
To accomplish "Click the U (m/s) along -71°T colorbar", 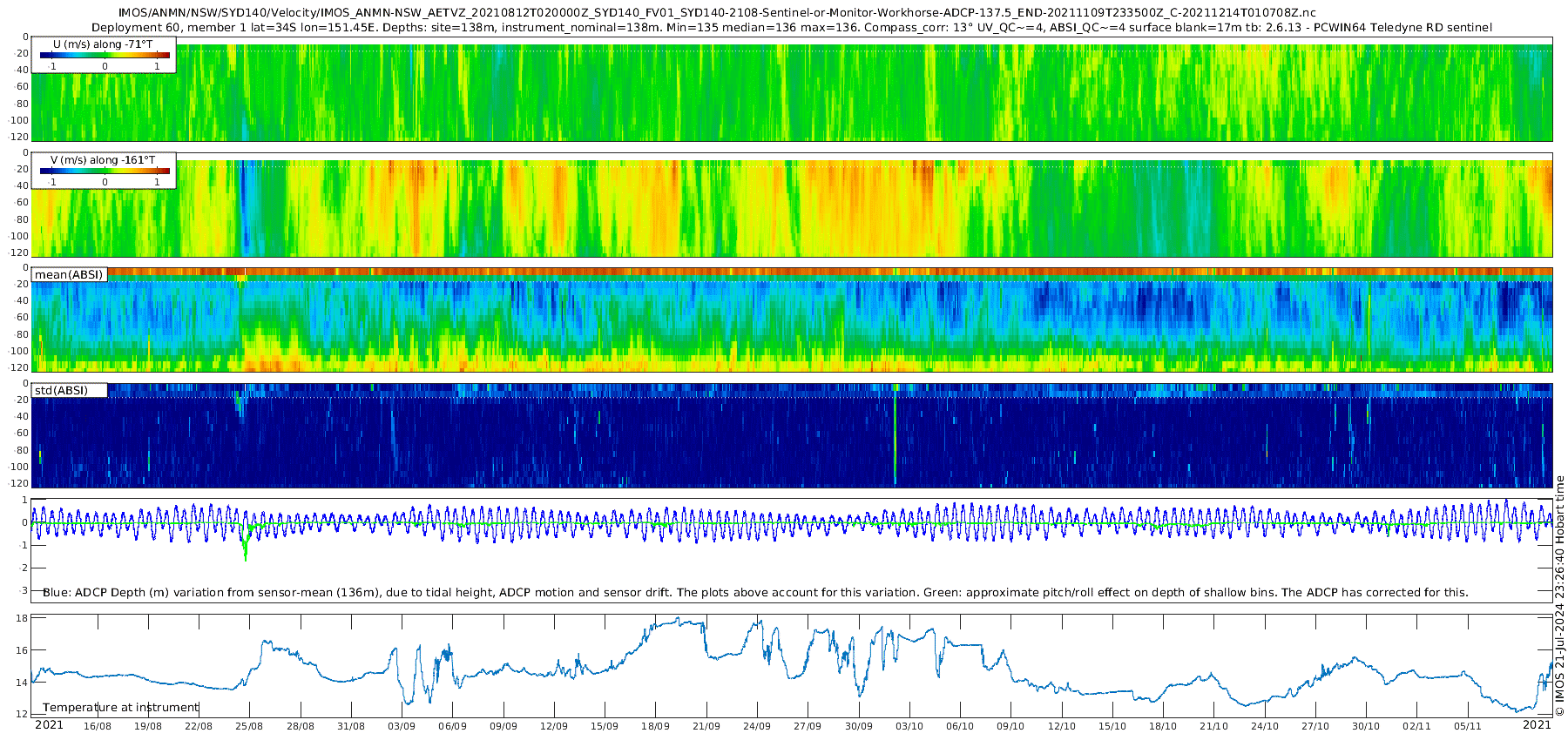I will (105, 55).
